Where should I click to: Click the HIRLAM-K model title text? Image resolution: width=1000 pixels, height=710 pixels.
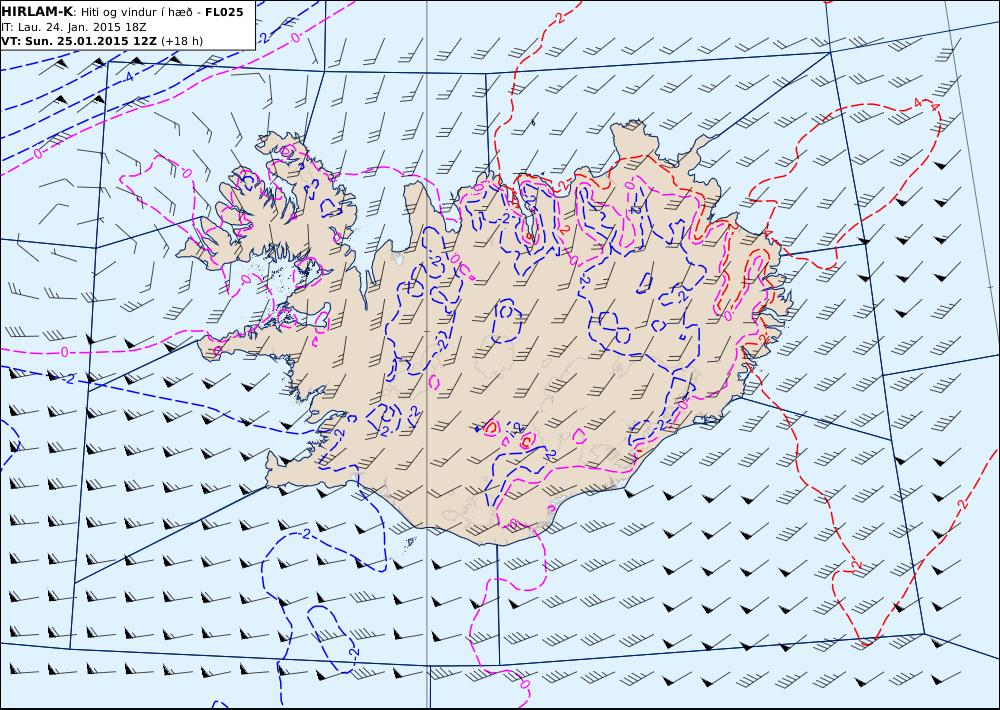coord(38,12)
